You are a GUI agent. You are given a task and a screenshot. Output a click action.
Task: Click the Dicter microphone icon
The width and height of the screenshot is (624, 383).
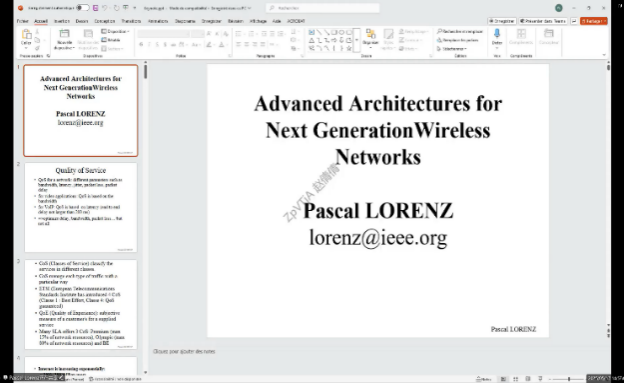(x=497, y=37)
